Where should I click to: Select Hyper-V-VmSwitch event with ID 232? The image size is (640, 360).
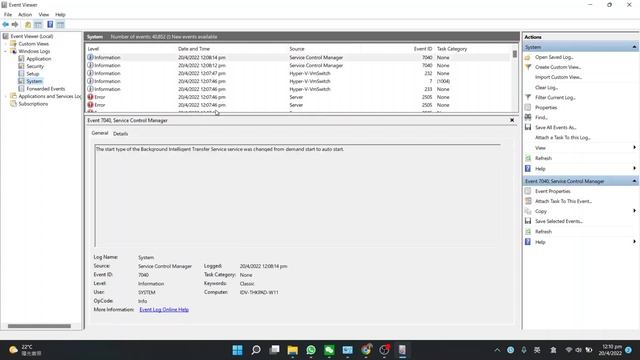(x=298, y=73)
